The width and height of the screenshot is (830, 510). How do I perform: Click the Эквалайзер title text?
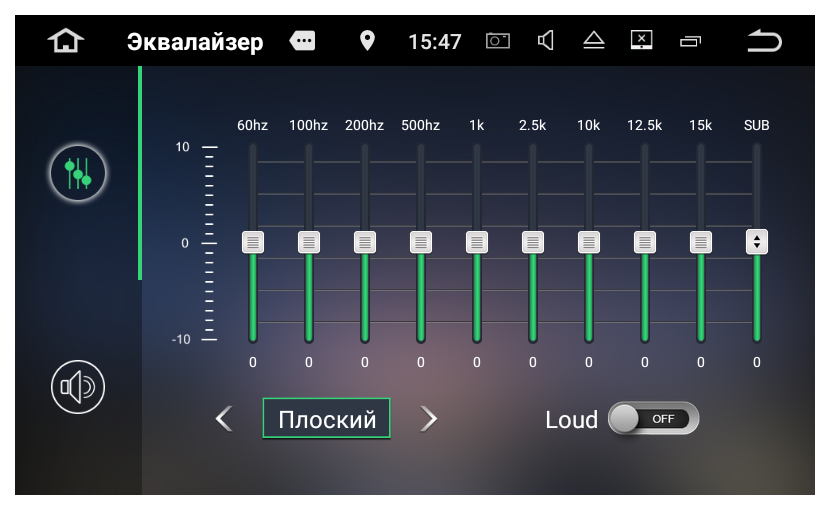195,42
